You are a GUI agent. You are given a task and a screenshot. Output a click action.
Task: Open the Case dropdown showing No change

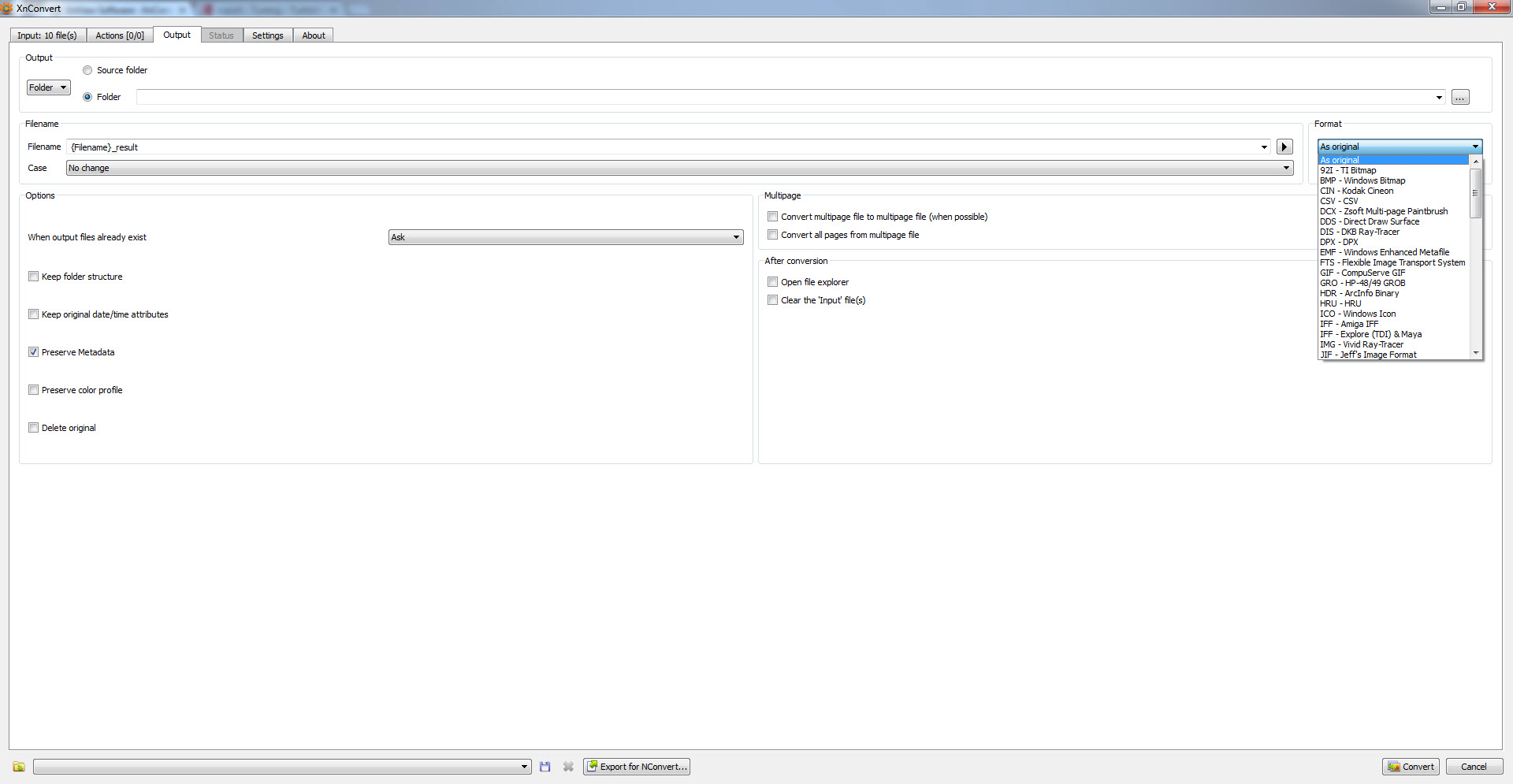point(1287,168)
